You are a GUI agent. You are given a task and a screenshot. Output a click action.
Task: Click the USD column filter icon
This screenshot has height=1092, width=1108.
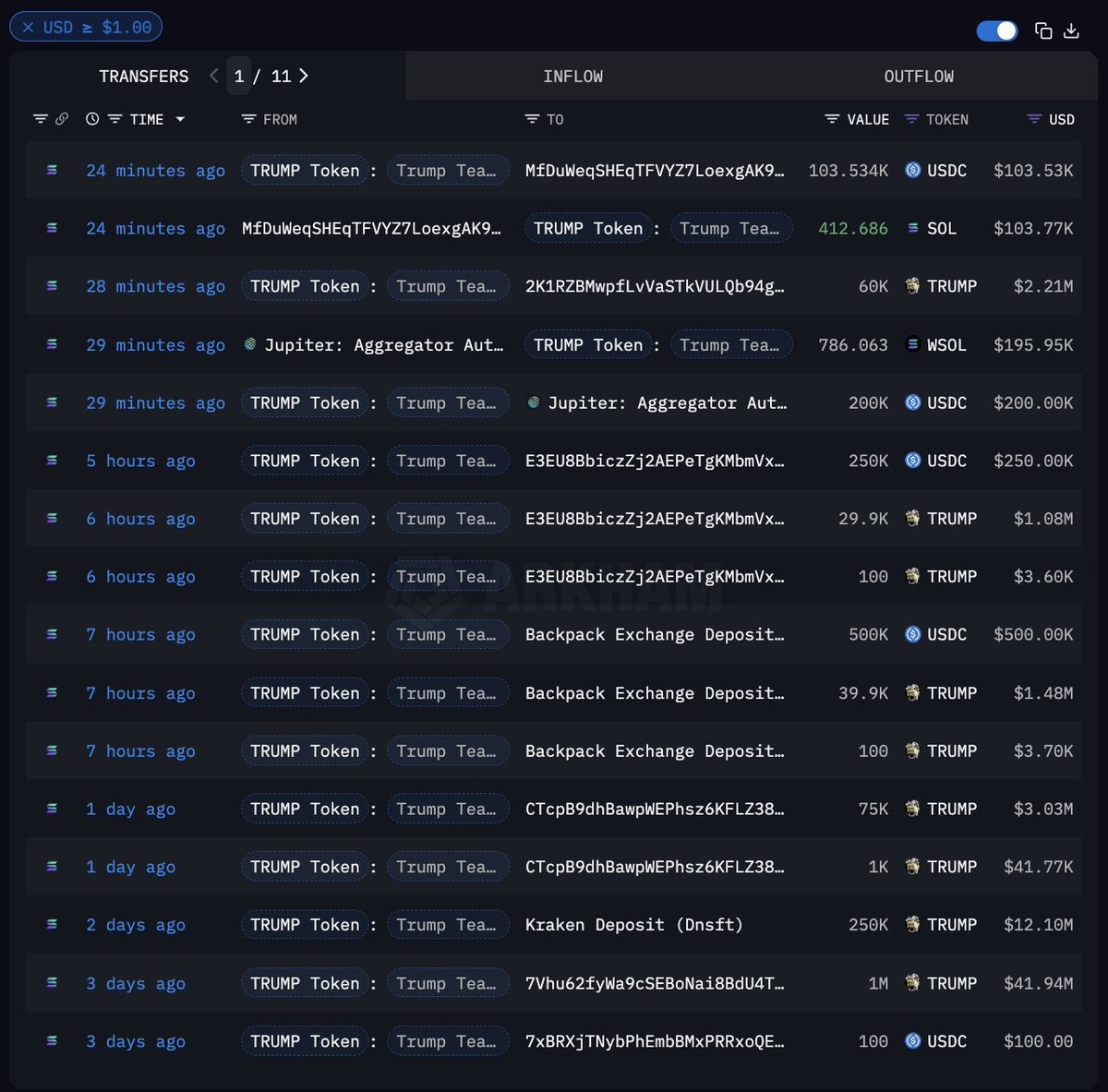tap(1034, 119)
